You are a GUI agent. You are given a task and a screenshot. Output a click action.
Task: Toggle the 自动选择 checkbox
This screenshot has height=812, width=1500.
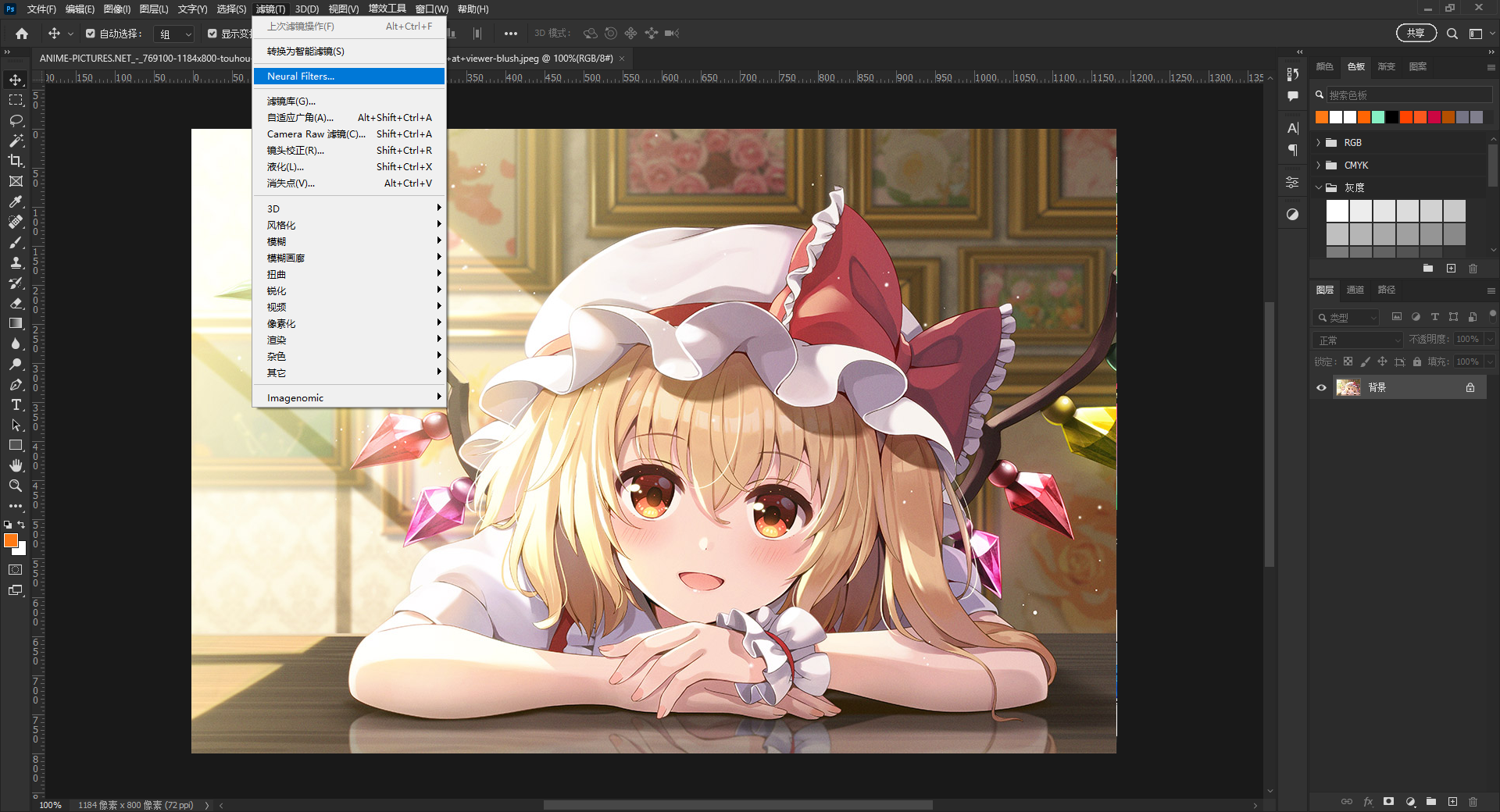pyautogui.click(x=91, y=34)
